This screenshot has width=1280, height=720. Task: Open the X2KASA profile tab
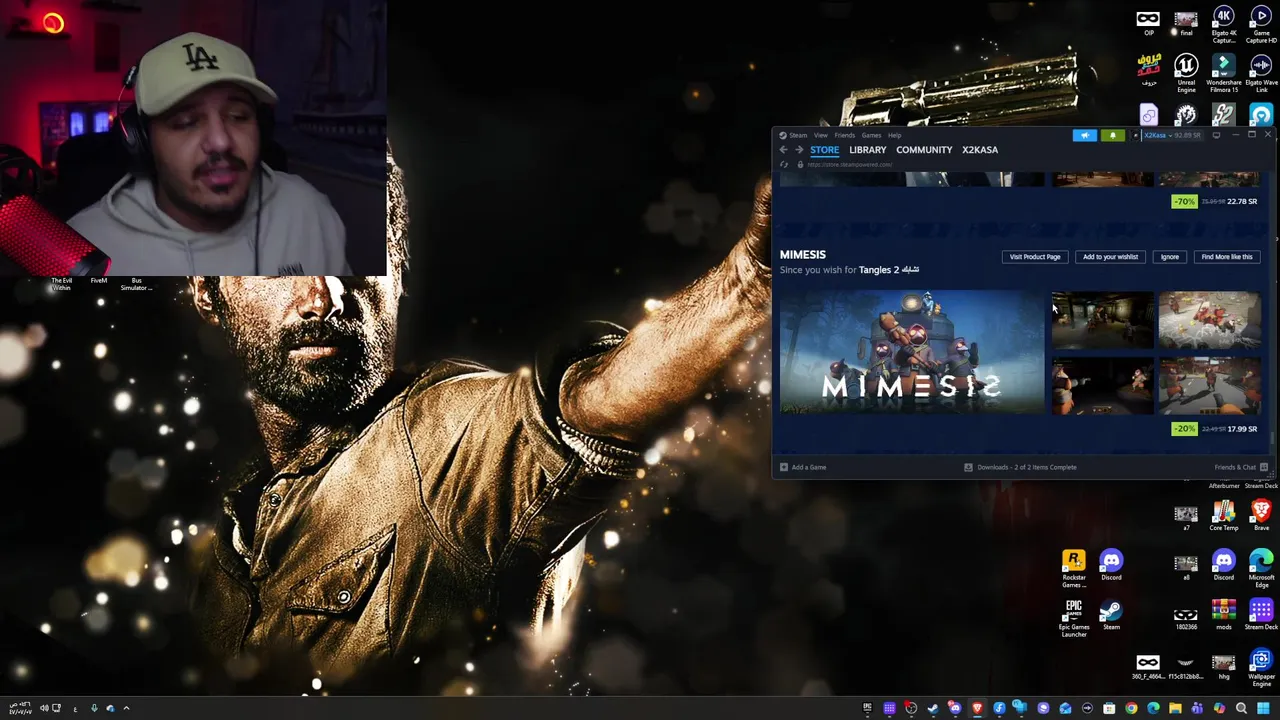coord(980,150)
